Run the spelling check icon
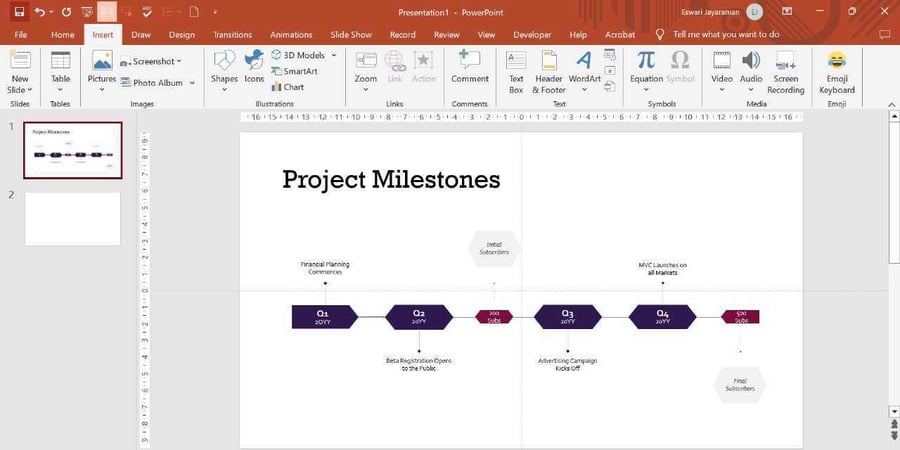Viewport: 900px width, 450px height. tap(147, 11)
